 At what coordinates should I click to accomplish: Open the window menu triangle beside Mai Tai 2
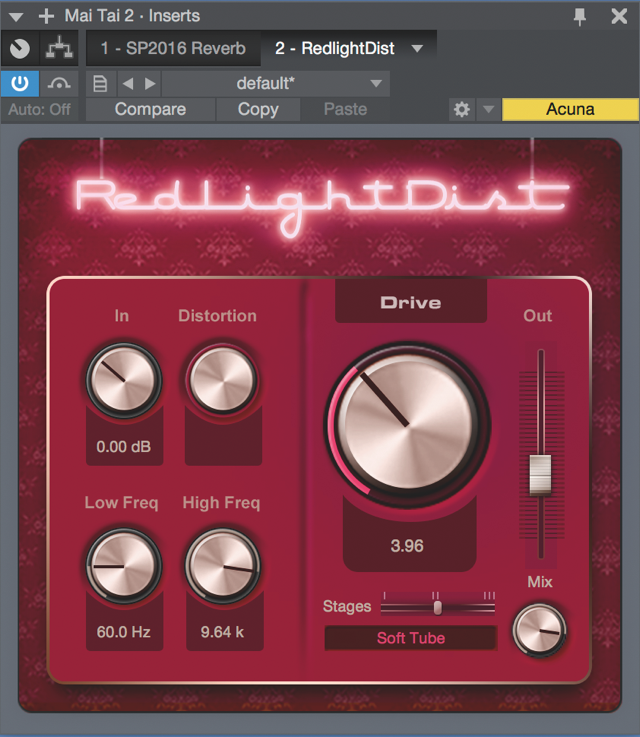pos(16,17)
